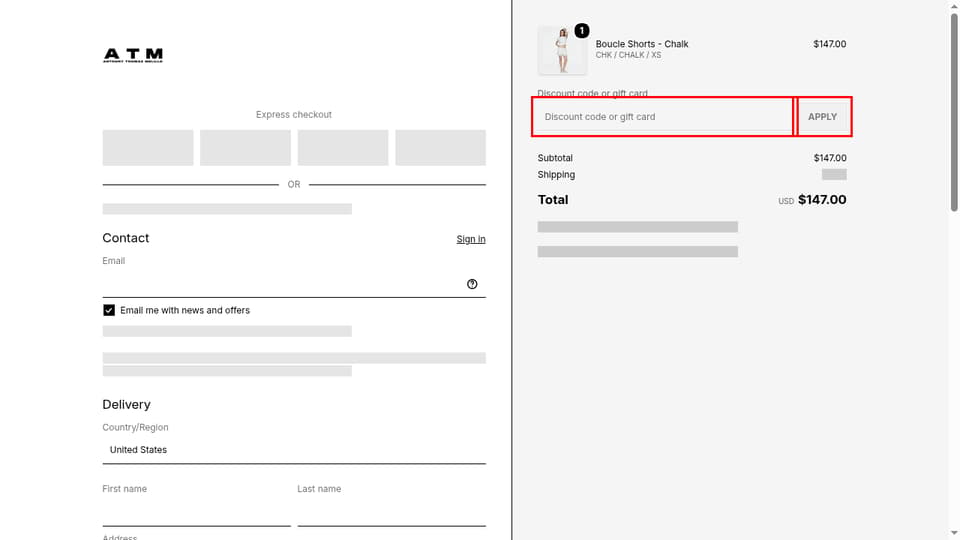The width and height of the screenshot is (960, 540).
Task: Click the third express checkout button
Action: pos(343,148)
